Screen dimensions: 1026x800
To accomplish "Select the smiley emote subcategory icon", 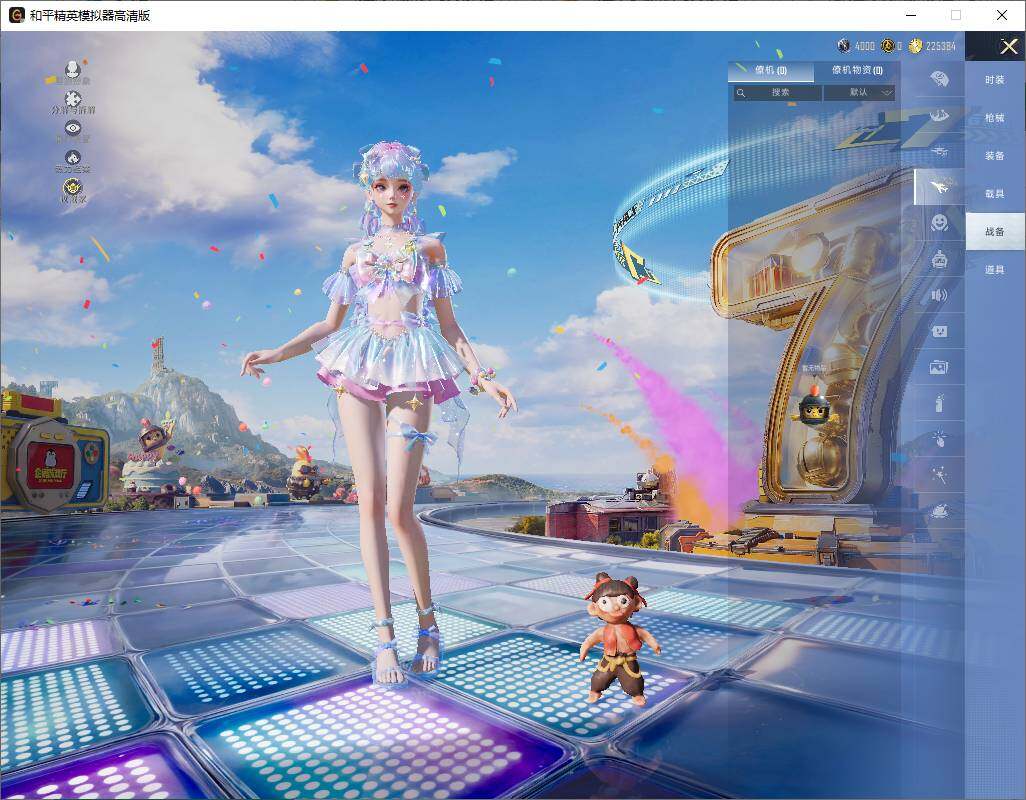I will [940, 223].
